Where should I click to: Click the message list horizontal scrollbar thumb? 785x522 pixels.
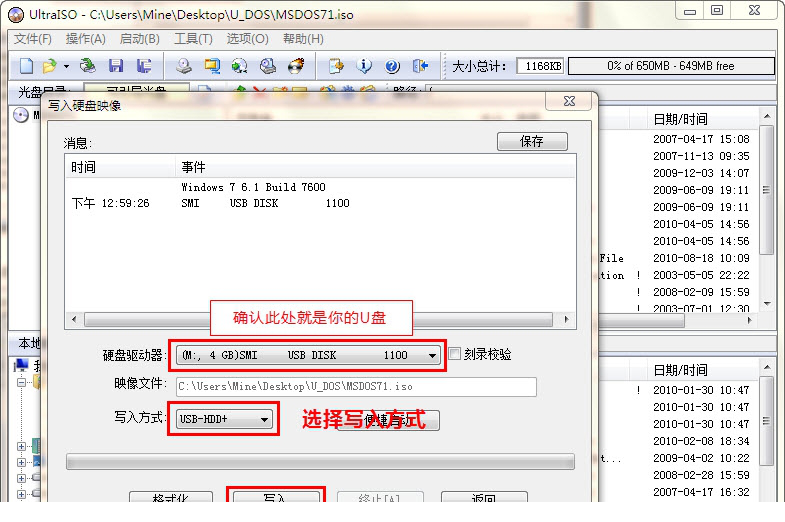(318, 319)
